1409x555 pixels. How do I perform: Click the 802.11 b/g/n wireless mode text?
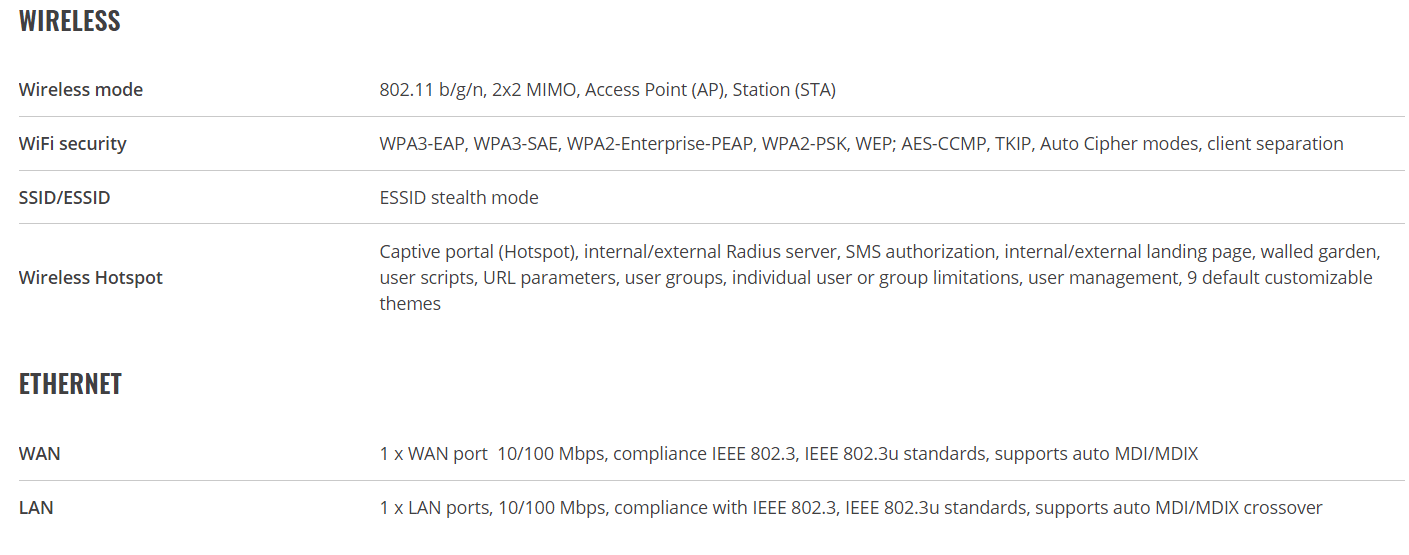pyautogui.click(x=433, y=90)
